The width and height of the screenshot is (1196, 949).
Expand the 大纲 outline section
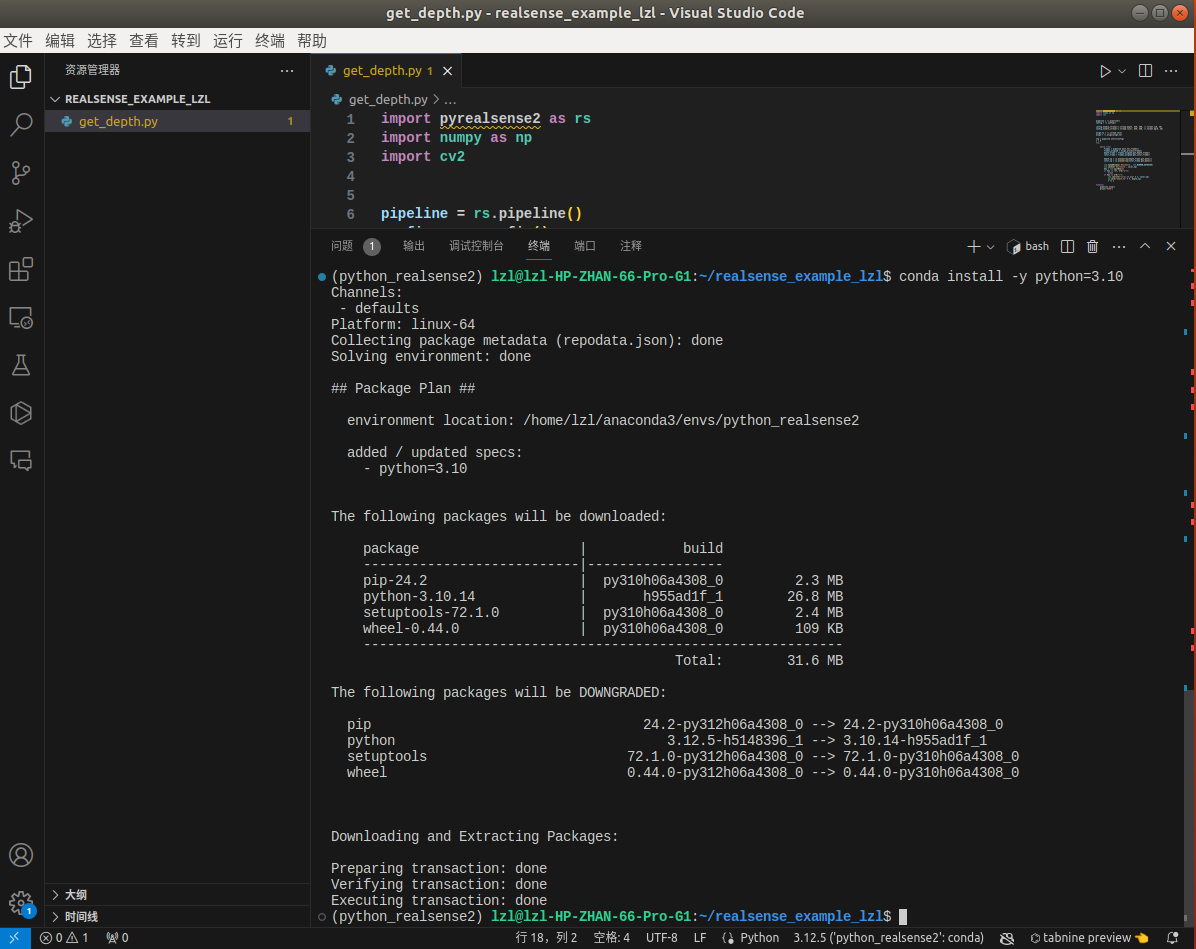click(x=76, y=895)
